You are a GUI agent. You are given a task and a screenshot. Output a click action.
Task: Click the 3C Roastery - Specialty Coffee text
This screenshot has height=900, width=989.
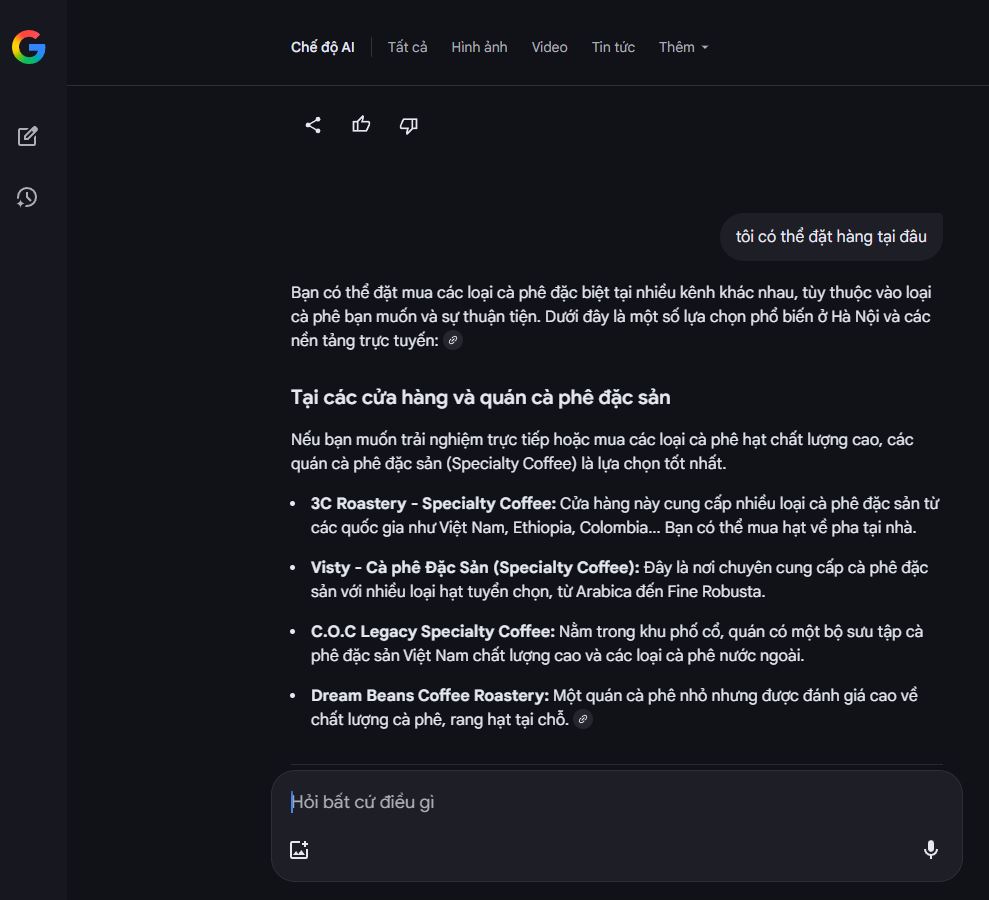click(x=433, y=504)
